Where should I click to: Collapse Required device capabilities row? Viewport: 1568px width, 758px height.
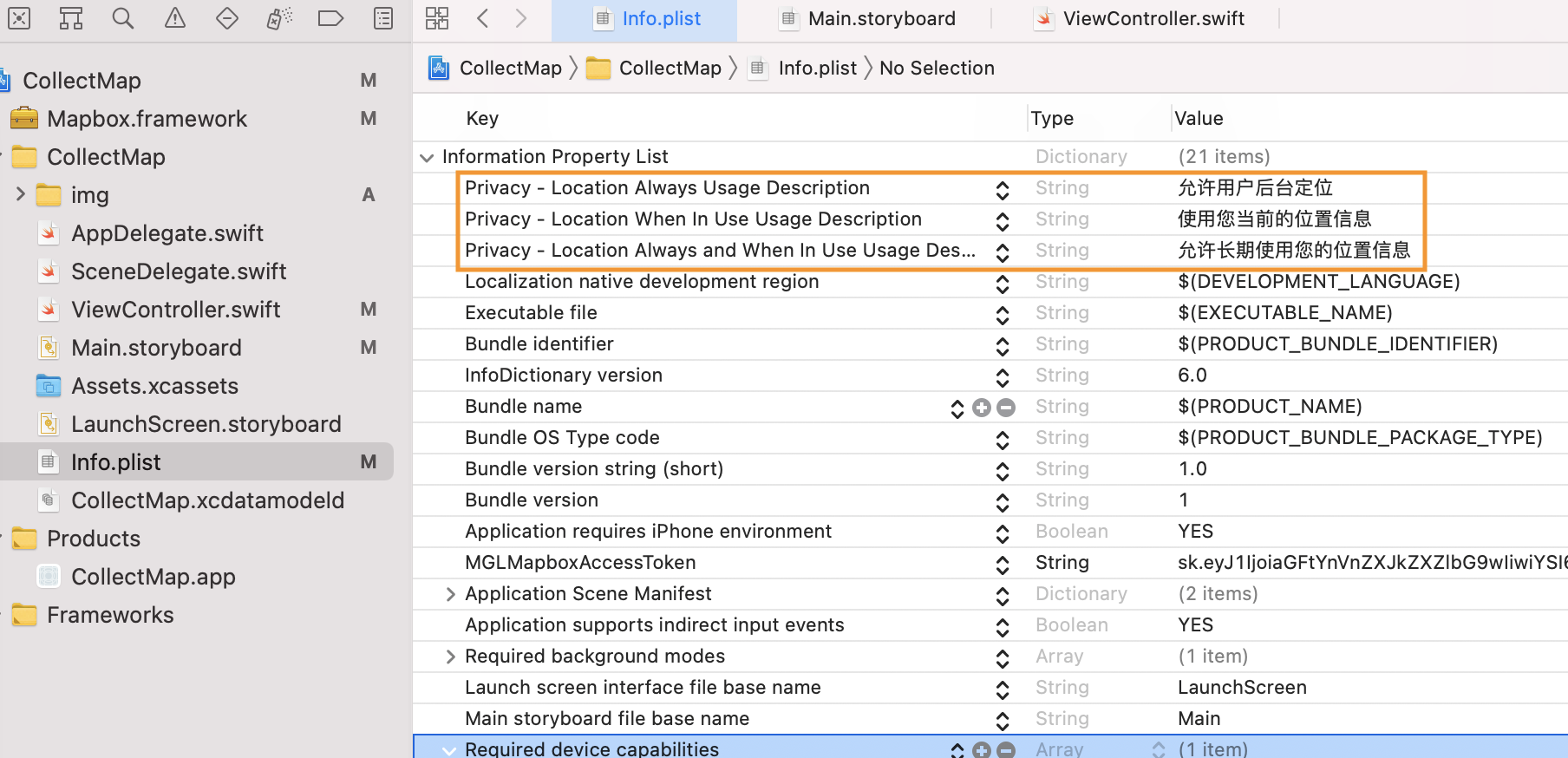coord(449,750)
